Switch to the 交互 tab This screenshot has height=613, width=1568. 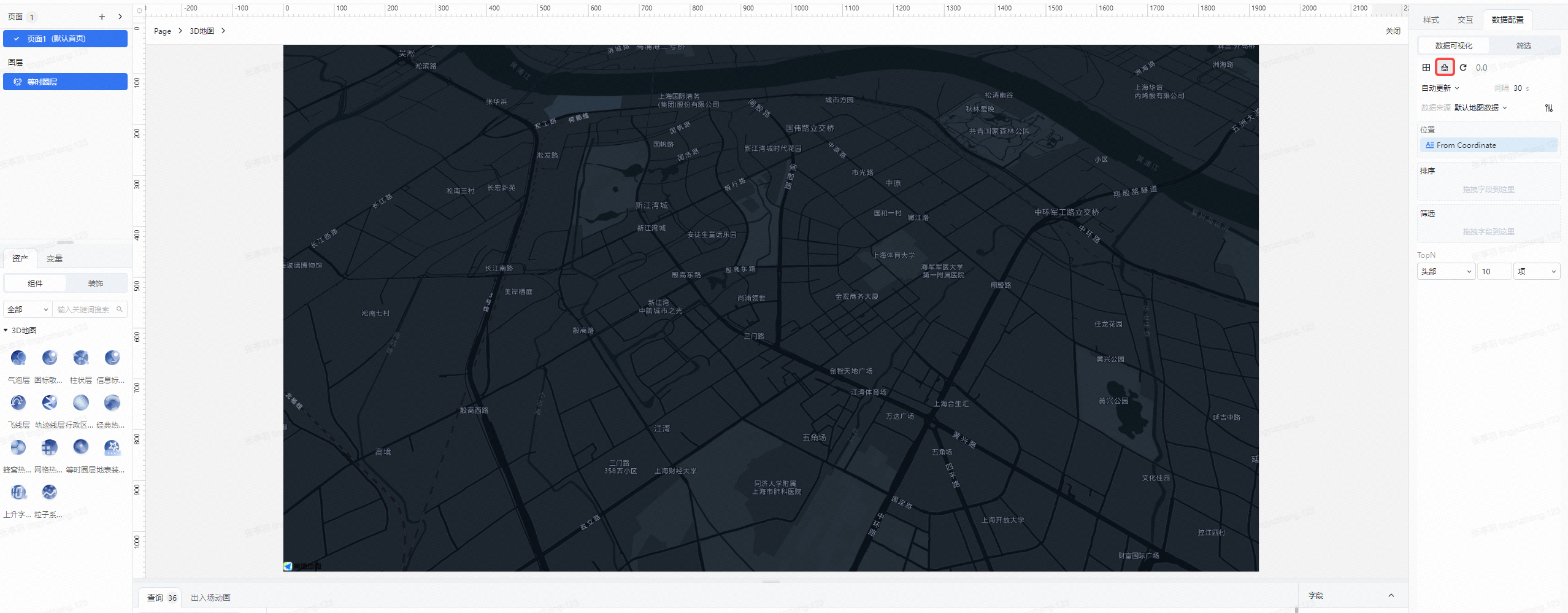click(x=1466, y=20)
